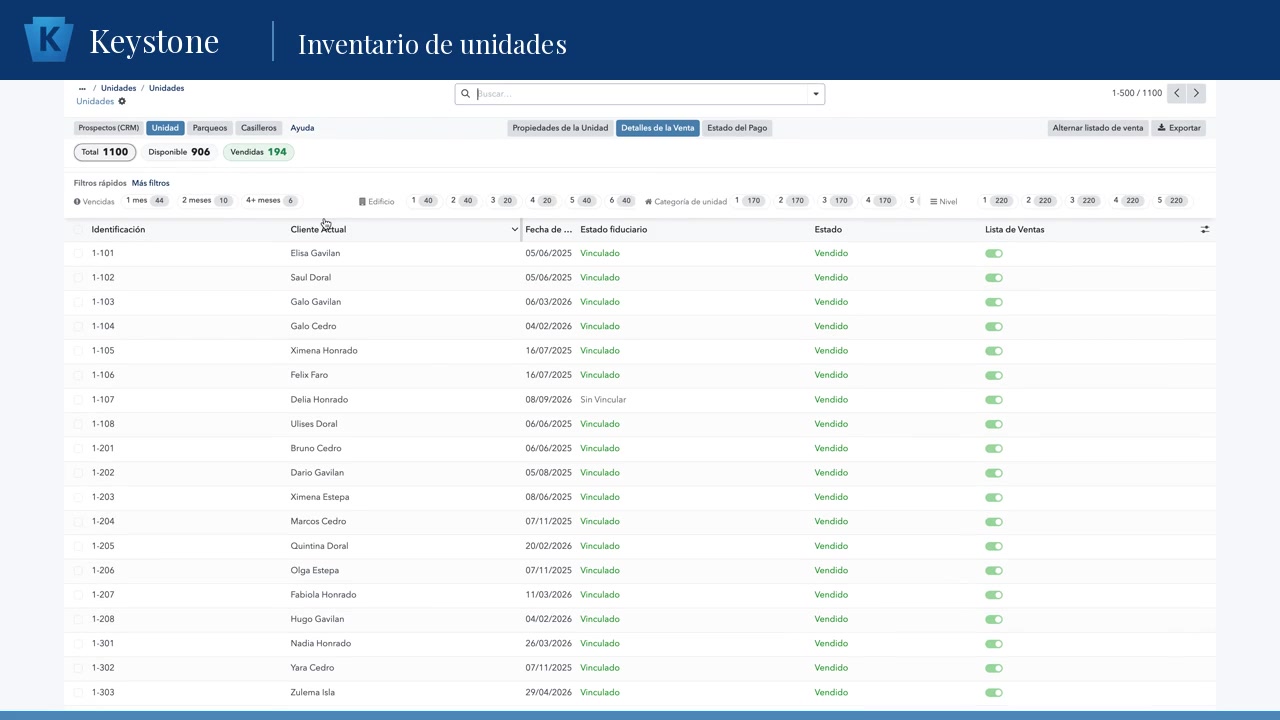1280x720 pixels.
Task: Click the Edificio building icon
Action: click(362, 201)
